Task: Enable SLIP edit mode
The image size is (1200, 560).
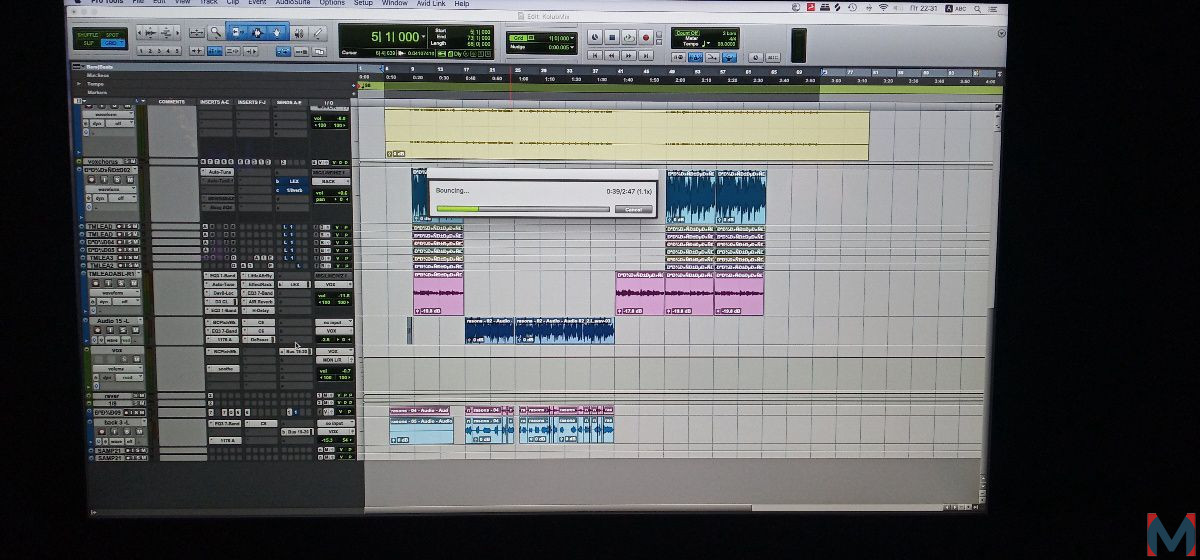Action: click(x=88, y=43)
